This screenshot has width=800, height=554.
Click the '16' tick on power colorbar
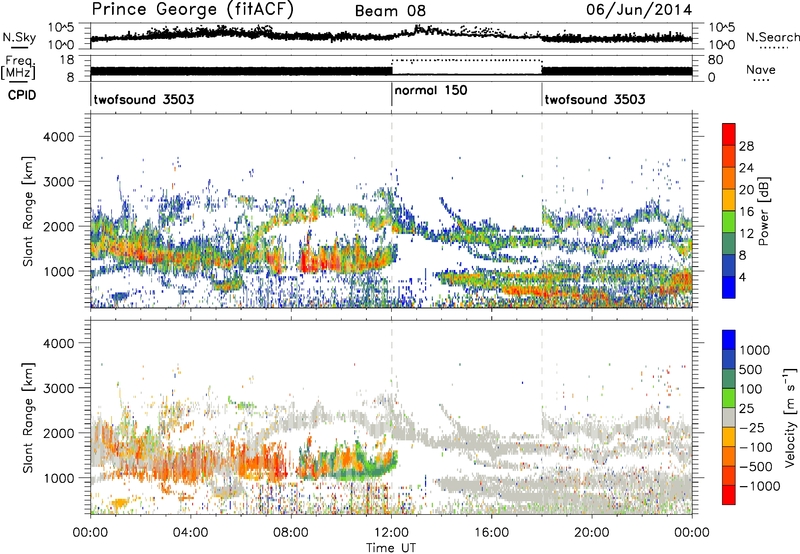[x=746, y=212]
